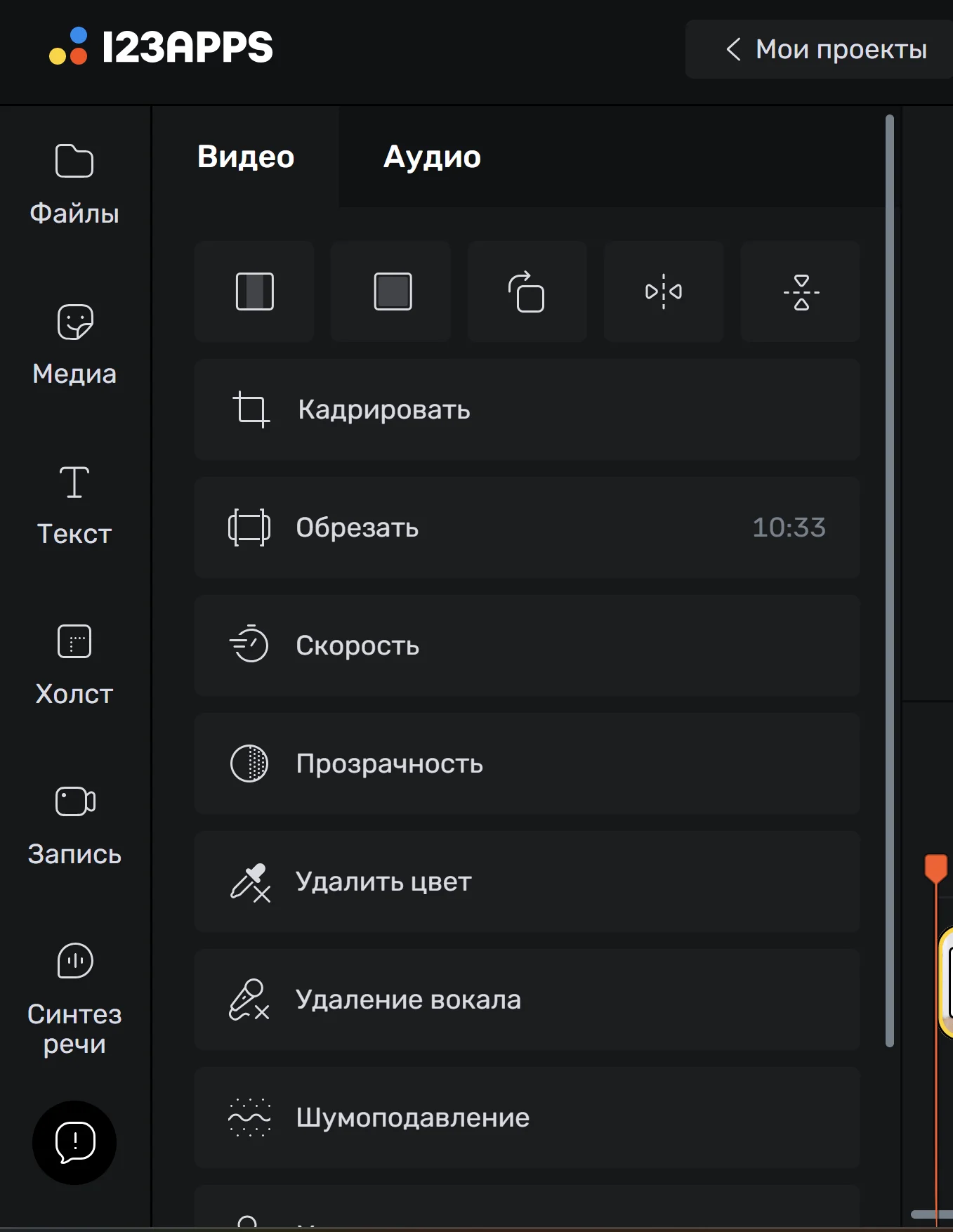Click the half-shaded fit mode icon
The height and width of the screenshot is (1232, 953).
[x=254, y=291]
